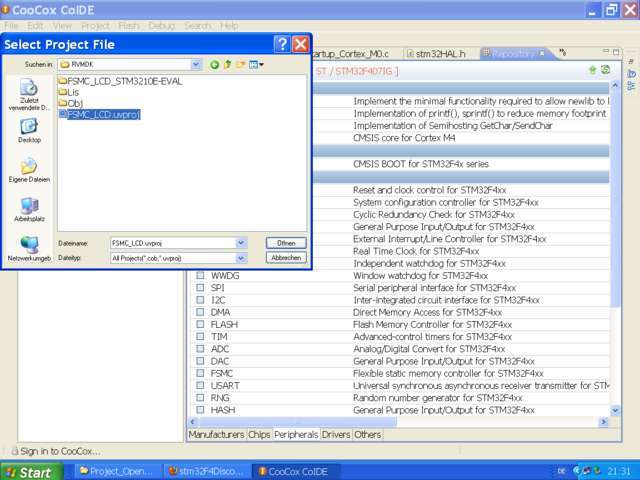Switch to CooCox CoIDE taskbar button

pos(296,471)
